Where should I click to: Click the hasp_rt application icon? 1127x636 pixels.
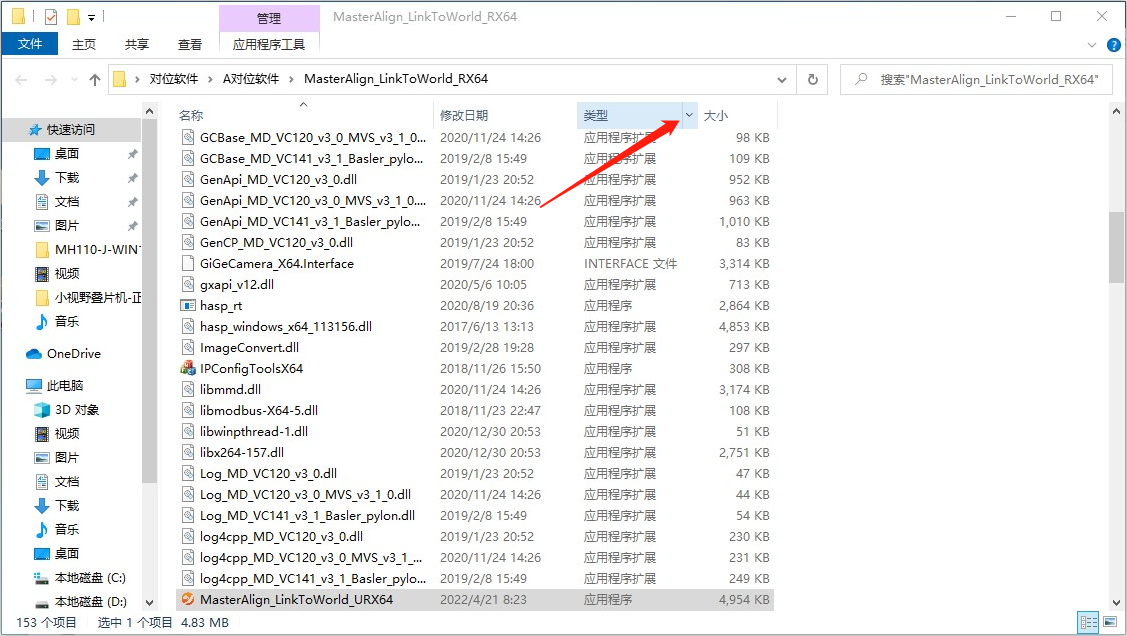pyautogui.click(x=187, y=306)
